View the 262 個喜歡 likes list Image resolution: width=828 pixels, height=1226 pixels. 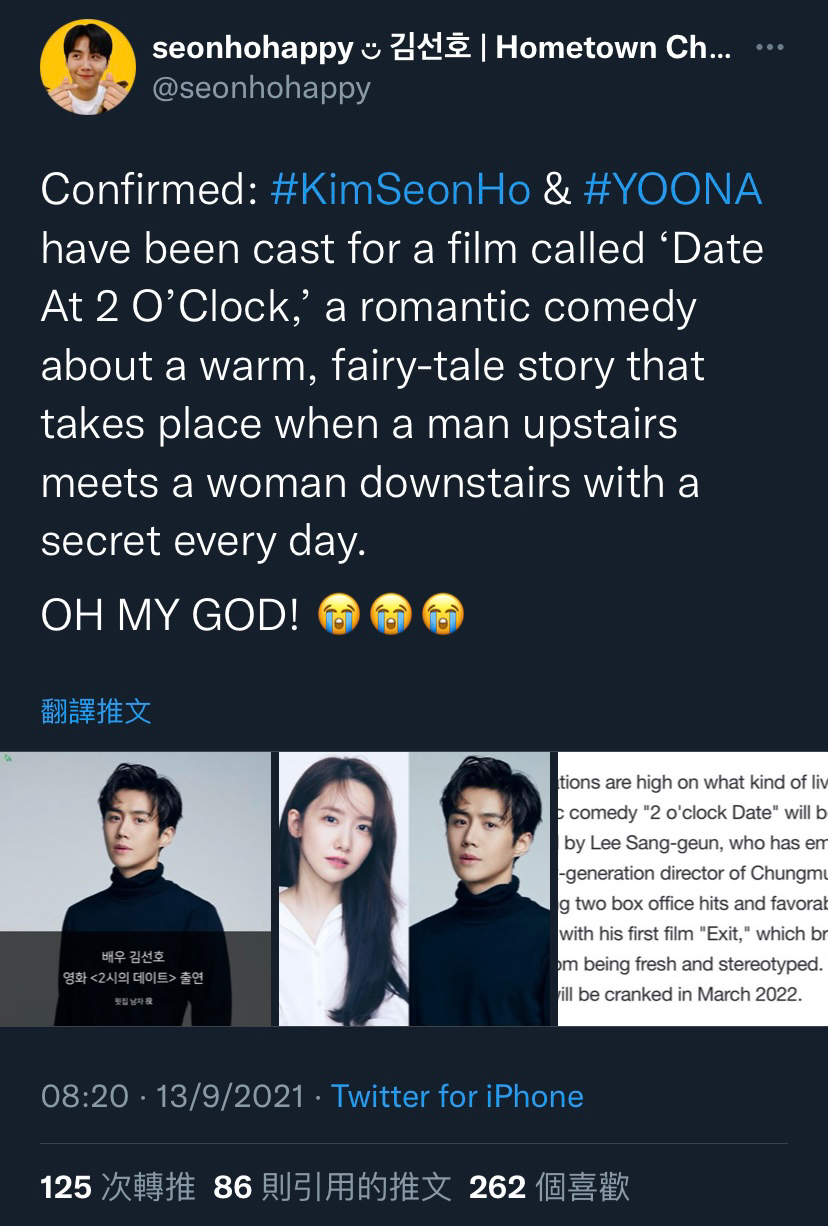[550, 1187]
